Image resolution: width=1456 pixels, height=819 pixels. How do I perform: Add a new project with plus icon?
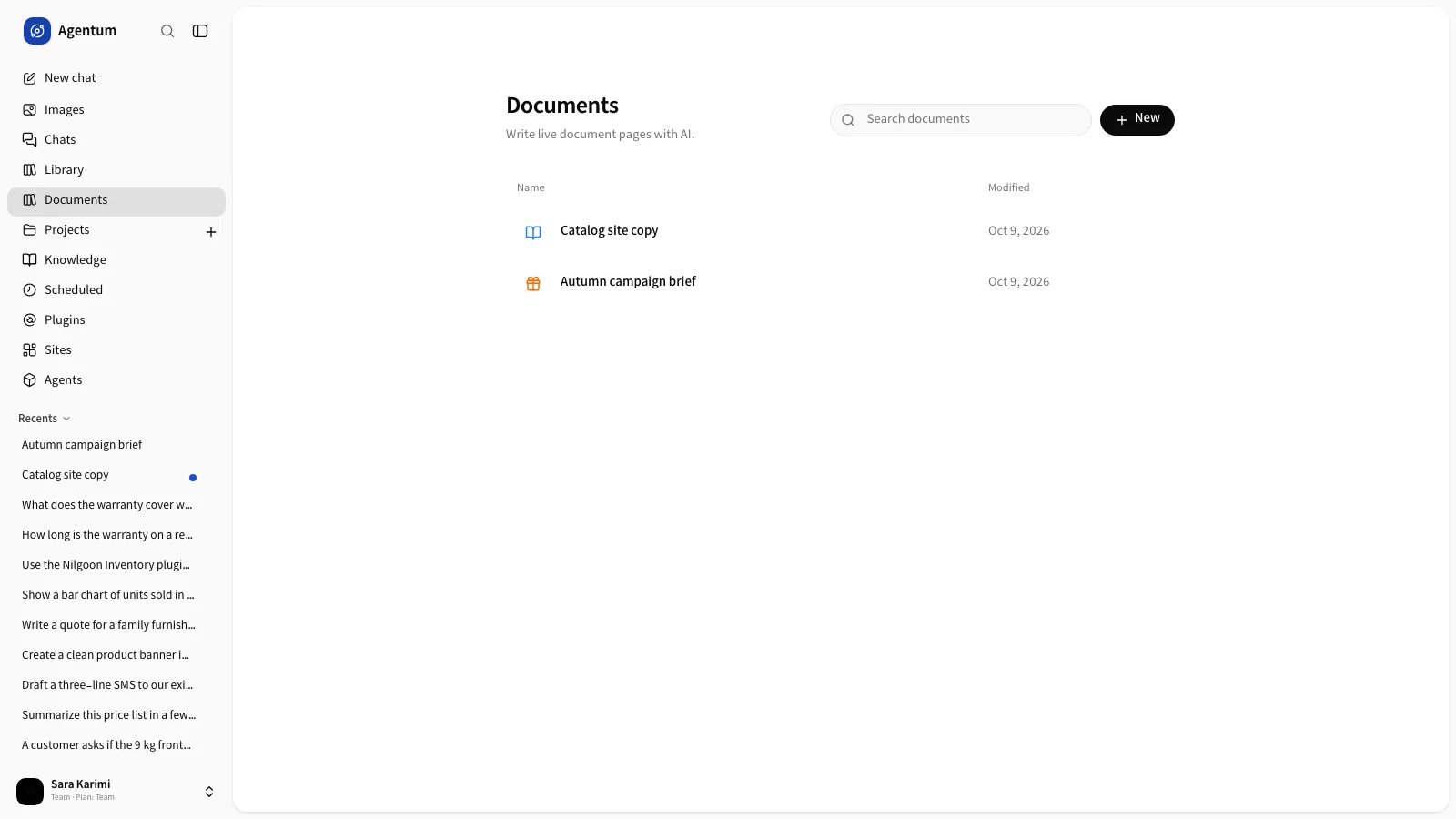(211, 232)
